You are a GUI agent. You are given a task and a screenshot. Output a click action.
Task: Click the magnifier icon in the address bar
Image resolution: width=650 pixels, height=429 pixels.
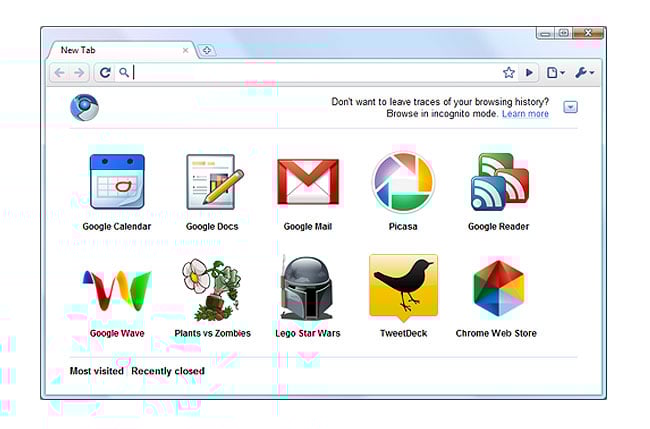tap(124, 73)
